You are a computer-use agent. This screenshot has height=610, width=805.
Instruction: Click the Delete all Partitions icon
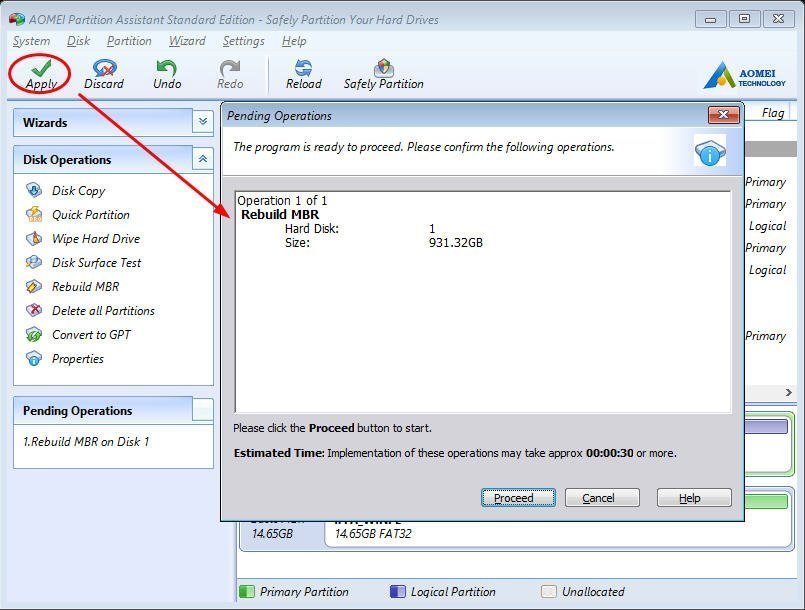coord(34,310)
